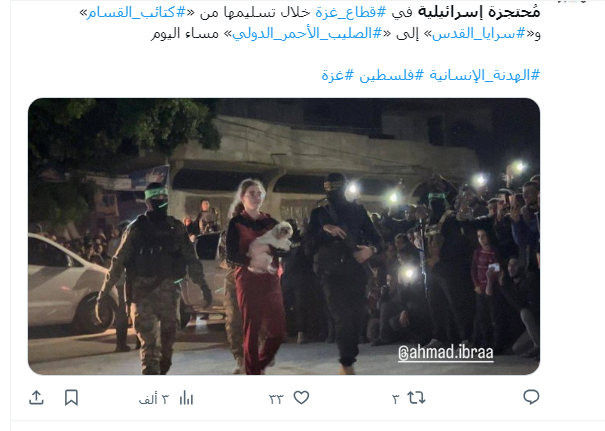The width and height of the screenshot is (605, 431).
Task: Click the views count ٣ ألف
Action: pos(154,399)
